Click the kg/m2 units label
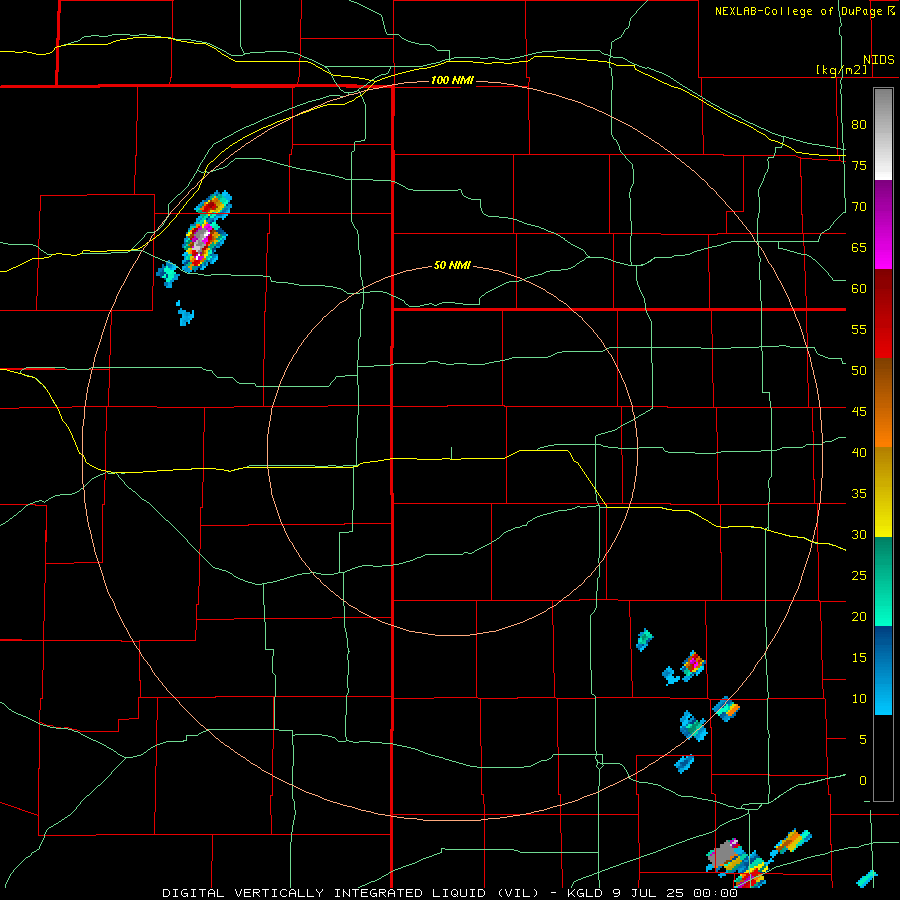The width and height of the screenshot is (900, 900). pos(841,70)
